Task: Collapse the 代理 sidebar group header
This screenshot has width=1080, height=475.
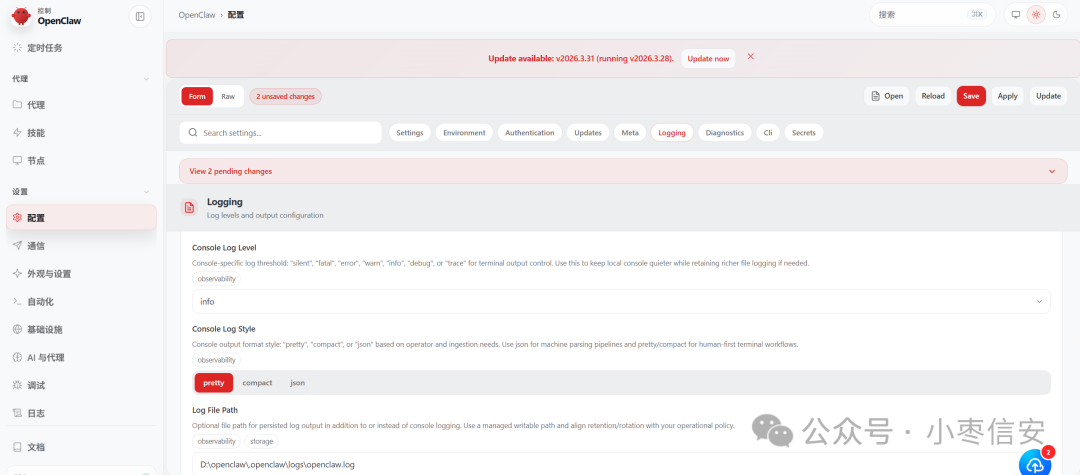Action: (81, 78)
